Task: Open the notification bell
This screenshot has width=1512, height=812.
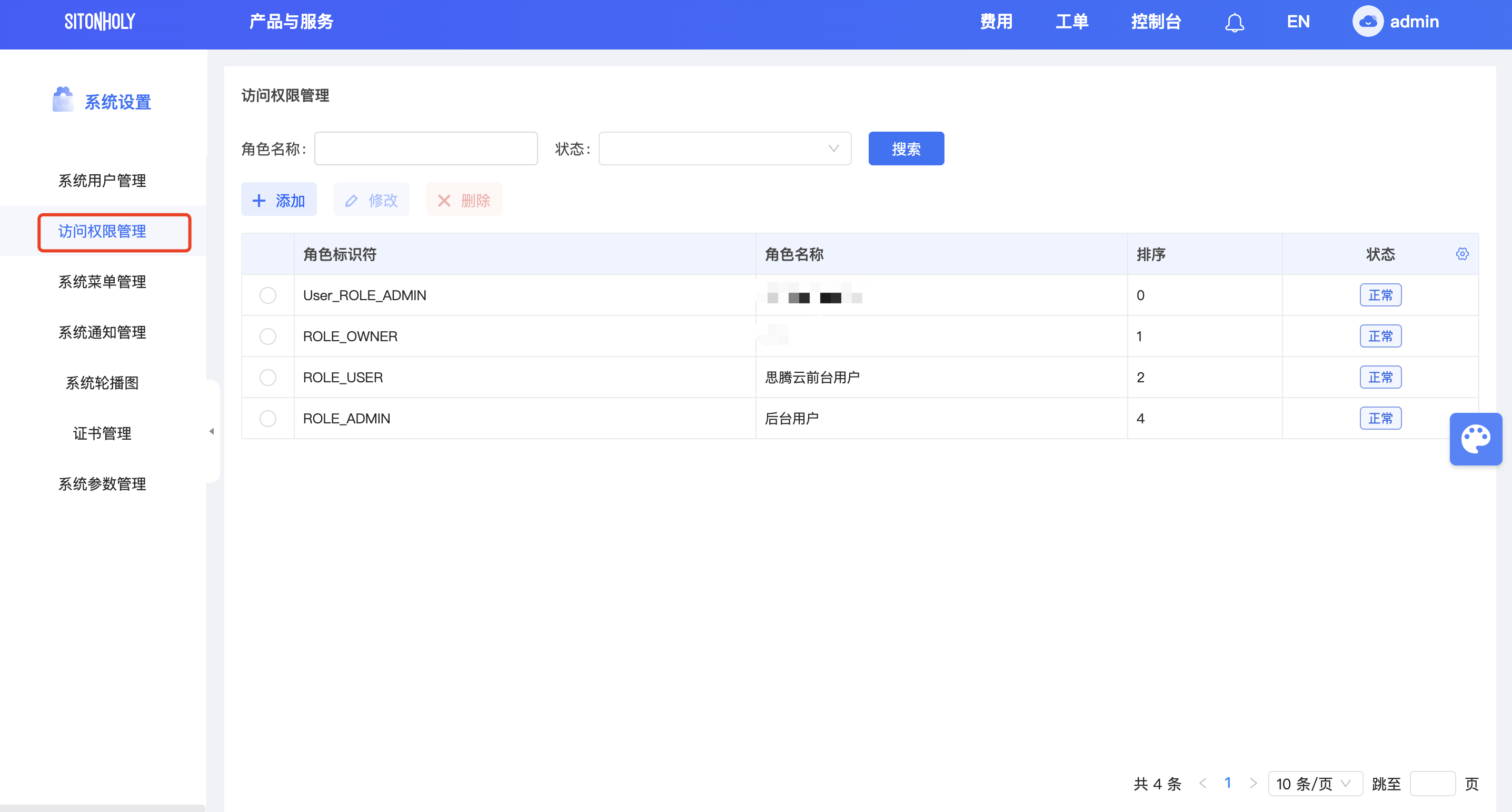Action: (1235, 22)
